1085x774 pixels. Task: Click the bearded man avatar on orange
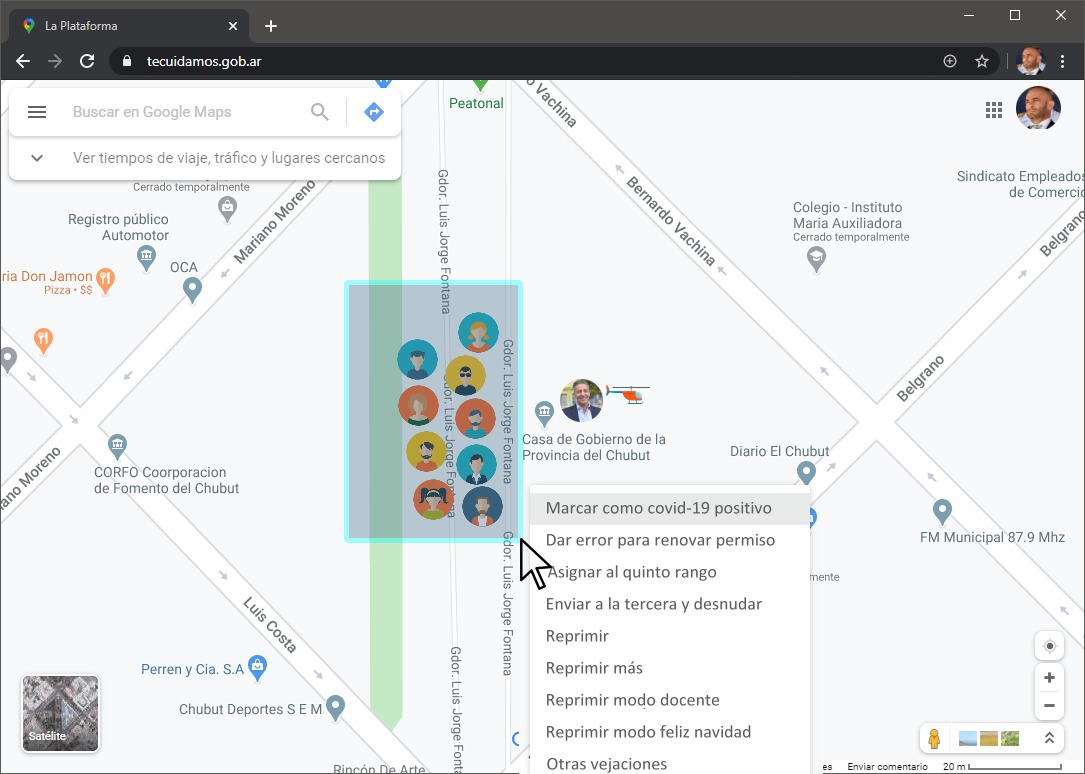click(475, 418)
